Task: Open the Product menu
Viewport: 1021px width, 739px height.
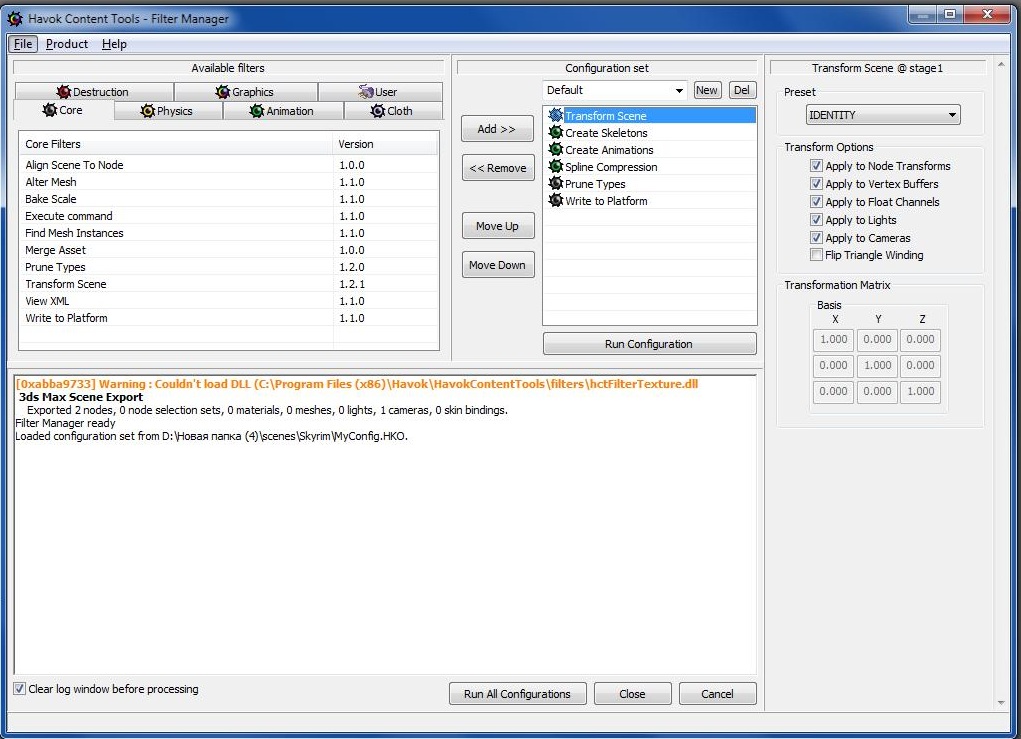Action: pyautogui.click(x=66, y=44)
